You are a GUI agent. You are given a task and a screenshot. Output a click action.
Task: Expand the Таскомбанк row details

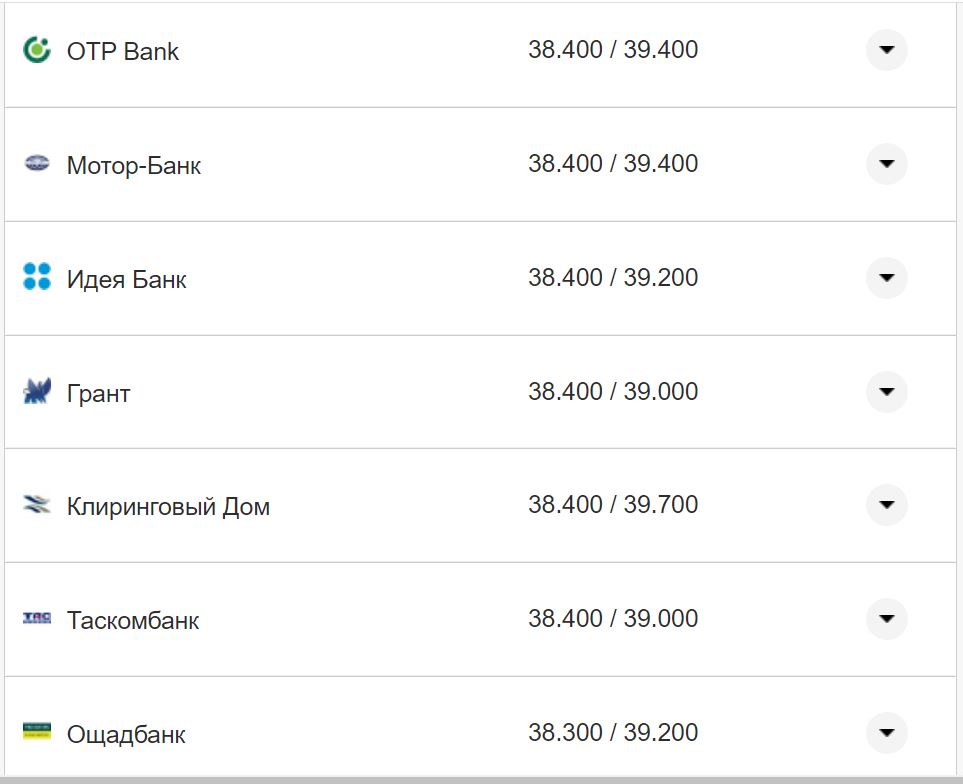pos(886,619)
